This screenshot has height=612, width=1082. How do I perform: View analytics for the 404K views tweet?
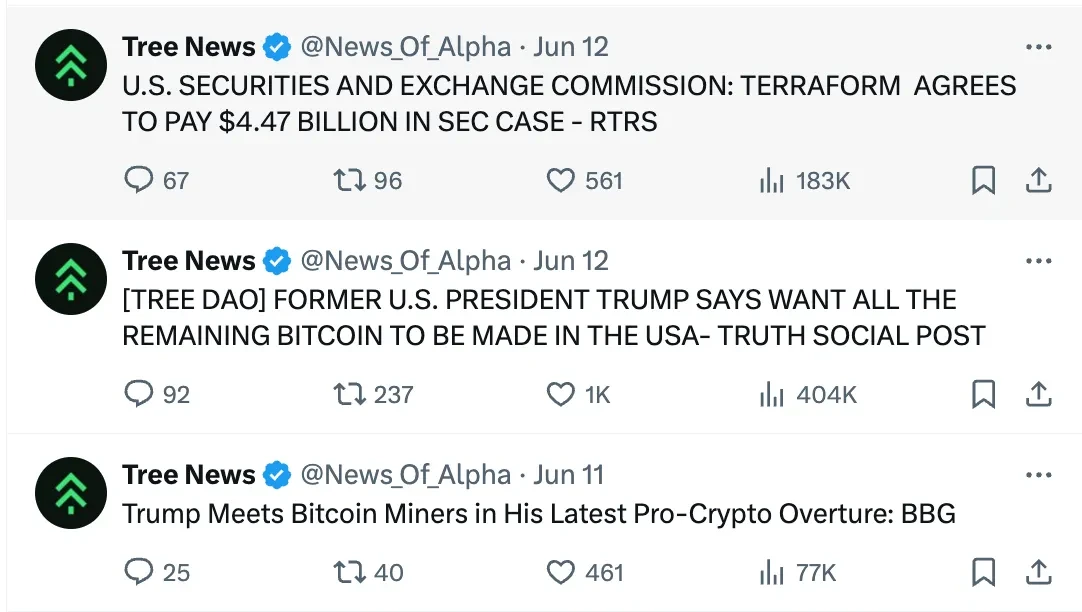pos(771,394)
